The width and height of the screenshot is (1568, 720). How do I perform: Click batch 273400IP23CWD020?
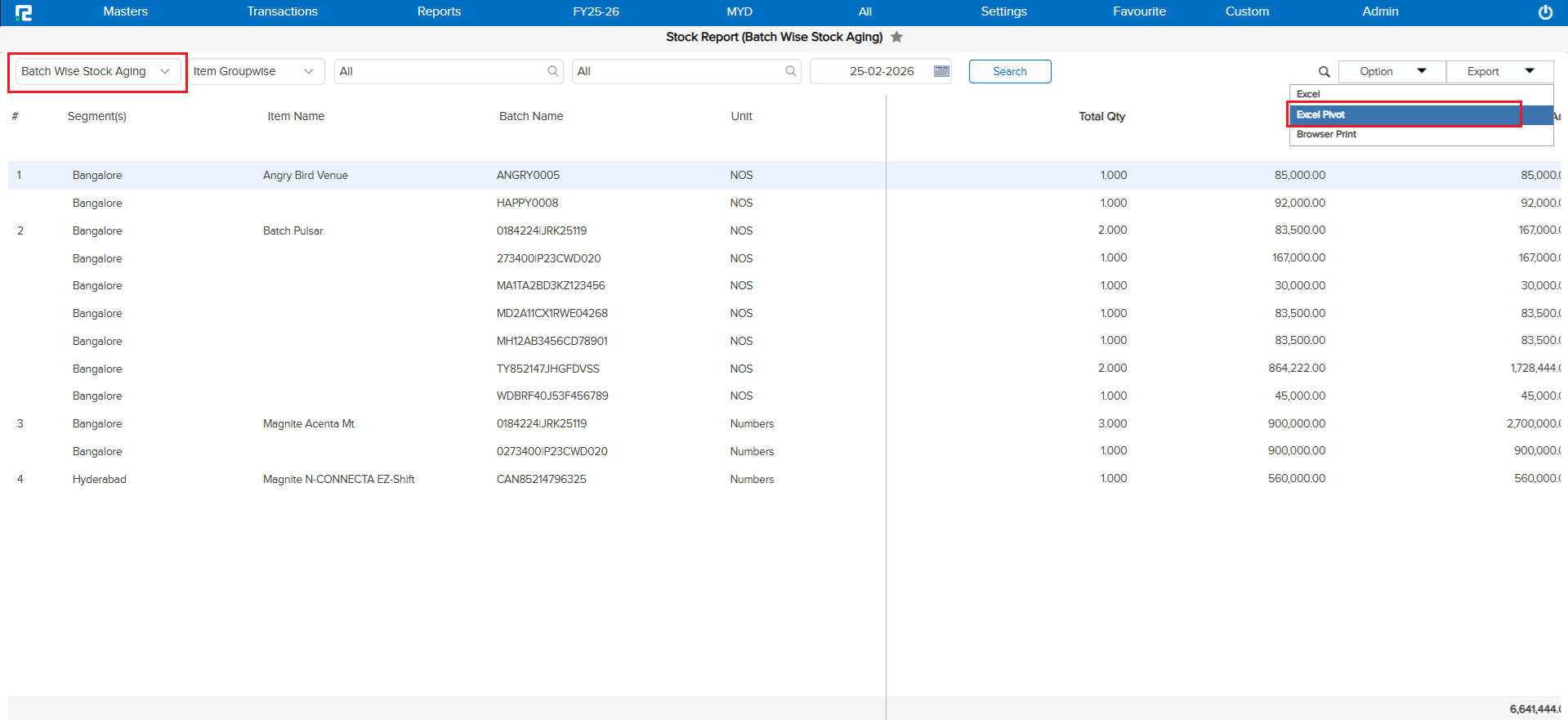[549, 258]
